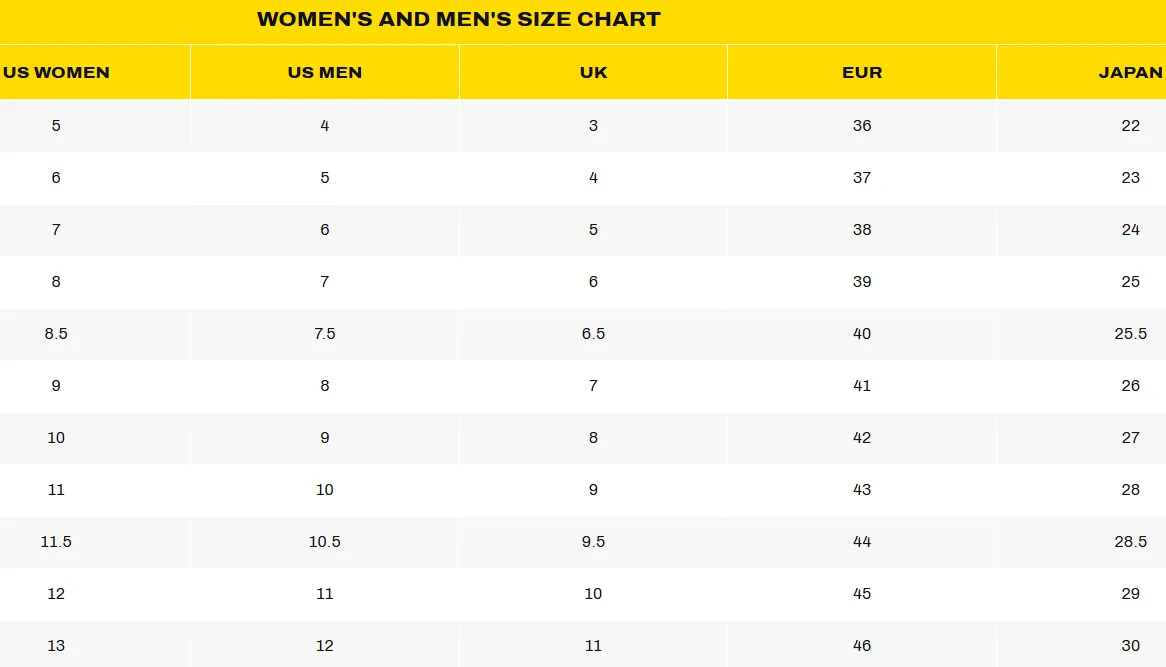Select US Women size 11.5 cell
The height and width of the screenshot is (667, 1166).
click(x=56, y=542)
